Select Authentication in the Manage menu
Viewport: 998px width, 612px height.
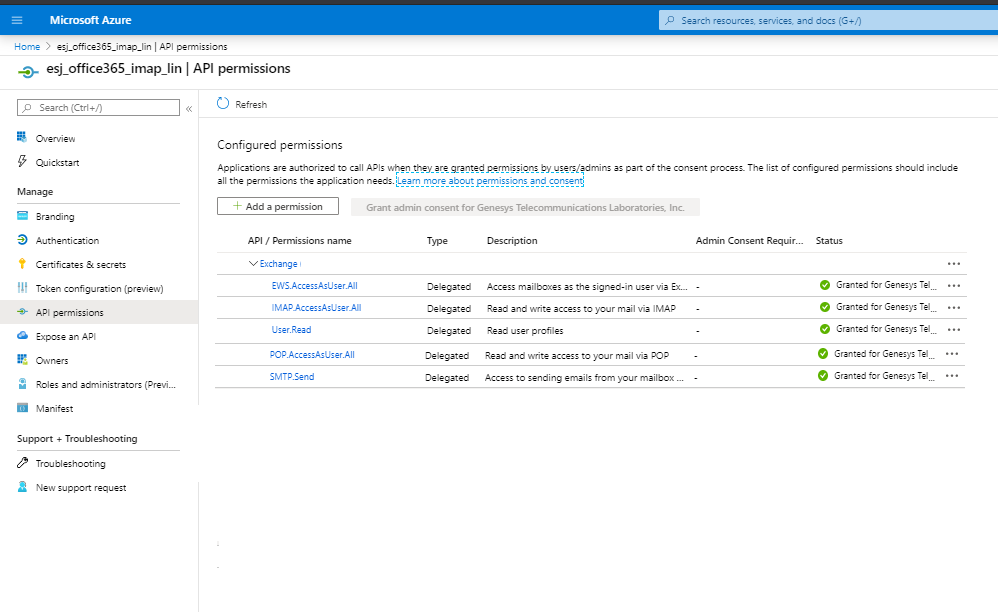[67, 241]
